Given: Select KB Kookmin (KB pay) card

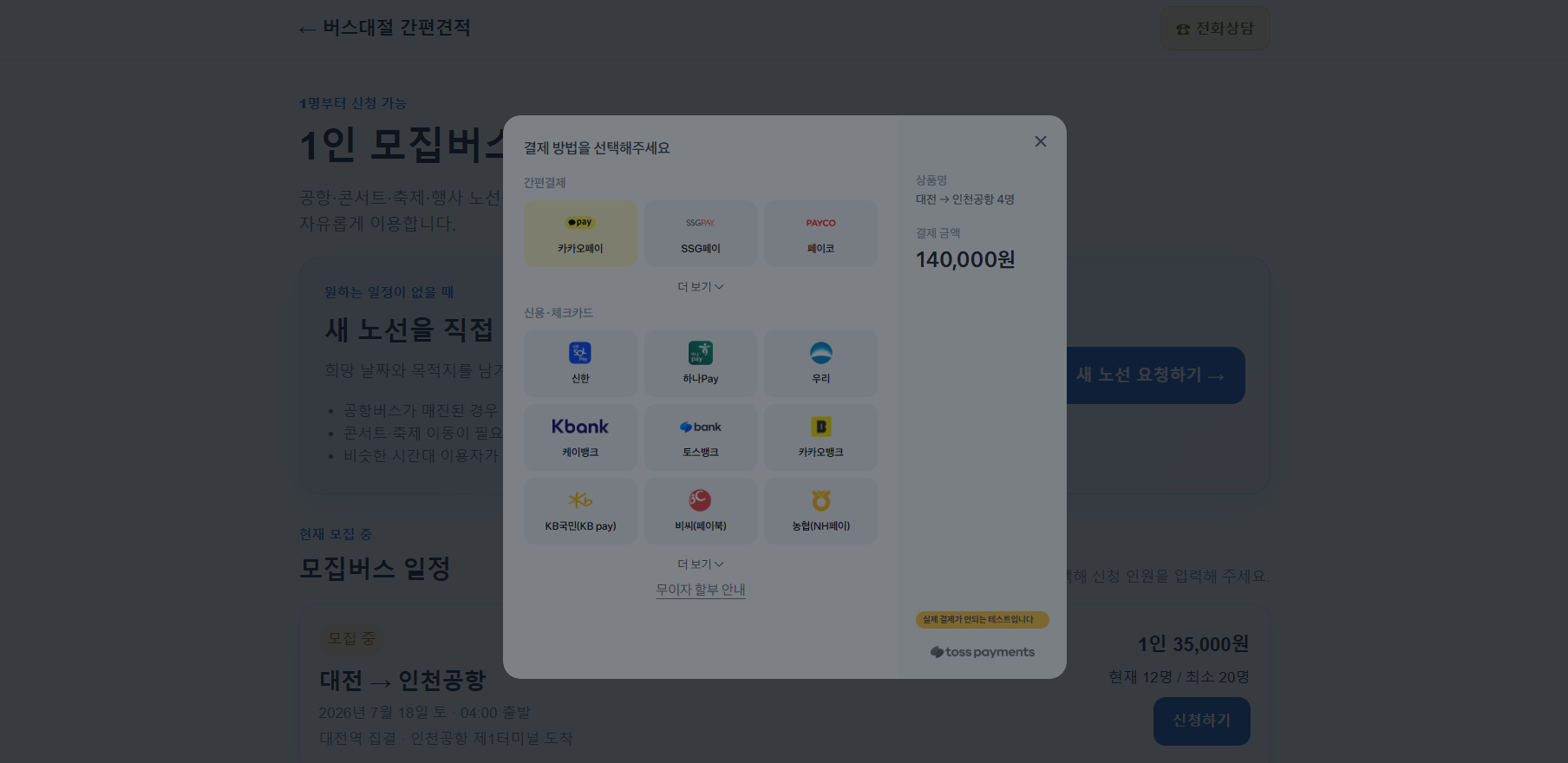Looking at the screenshot, I should [580, 511].
